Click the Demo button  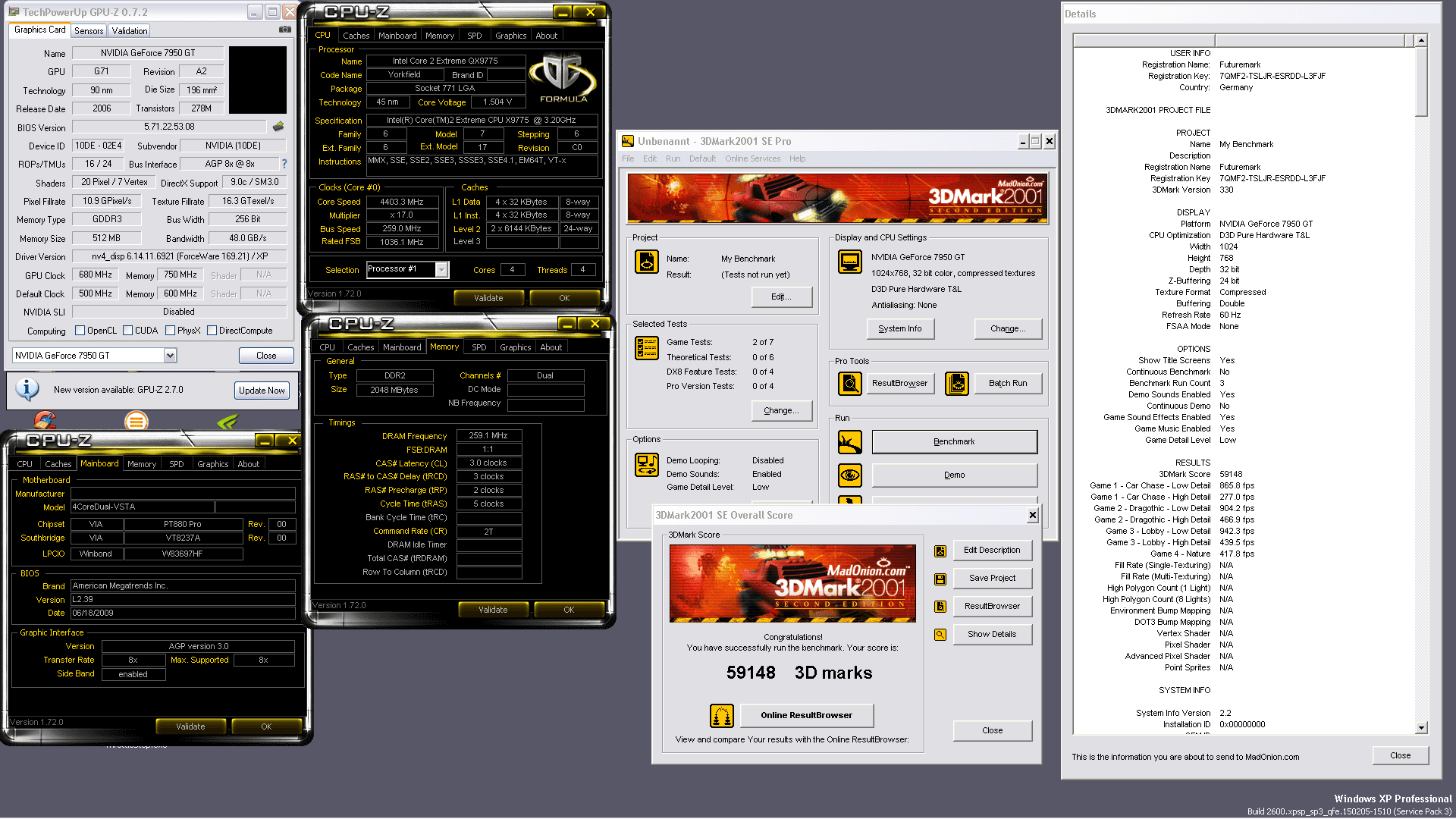point(954,475)
